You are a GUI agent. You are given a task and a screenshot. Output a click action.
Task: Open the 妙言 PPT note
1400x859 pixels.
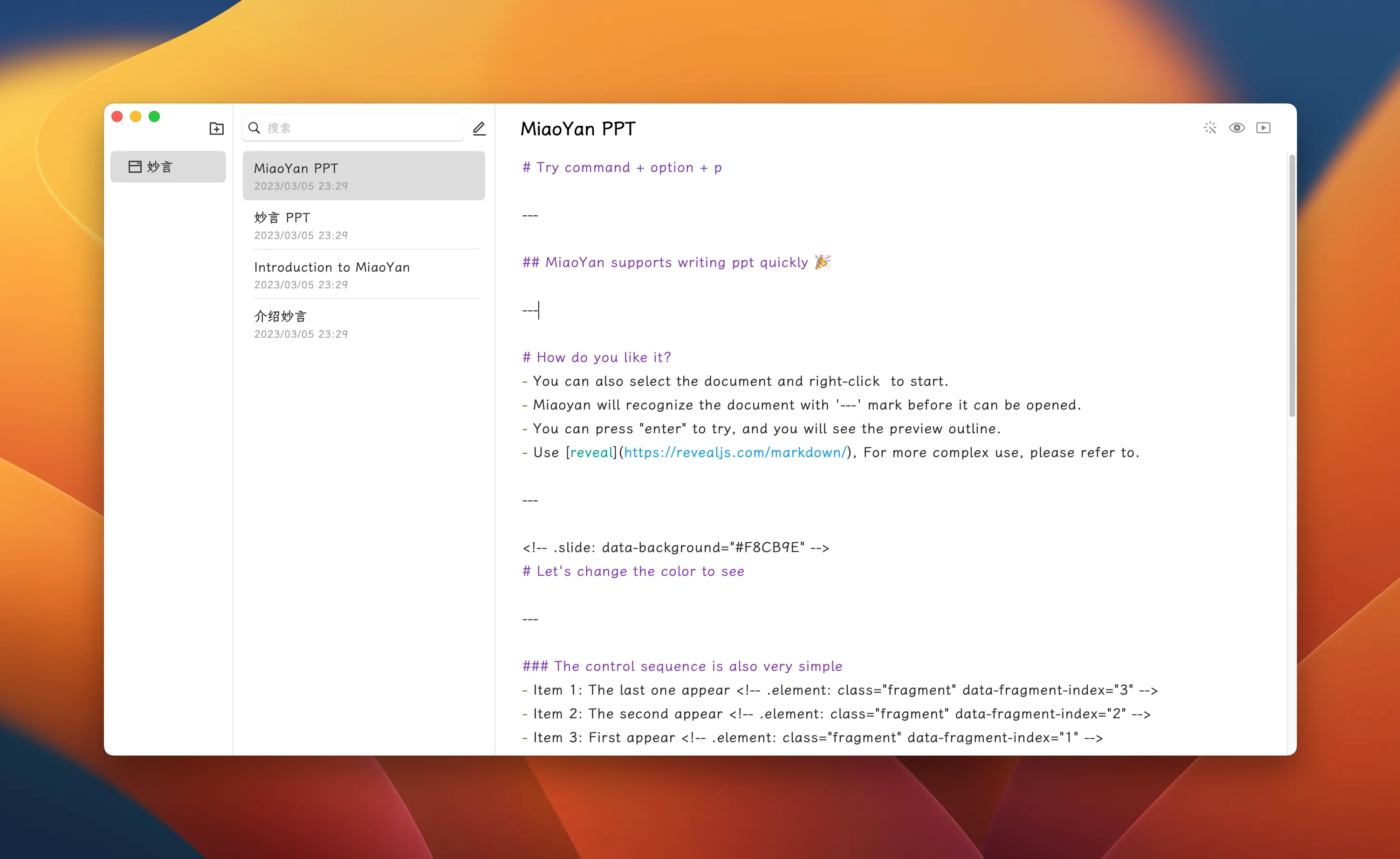coord(363,225)
